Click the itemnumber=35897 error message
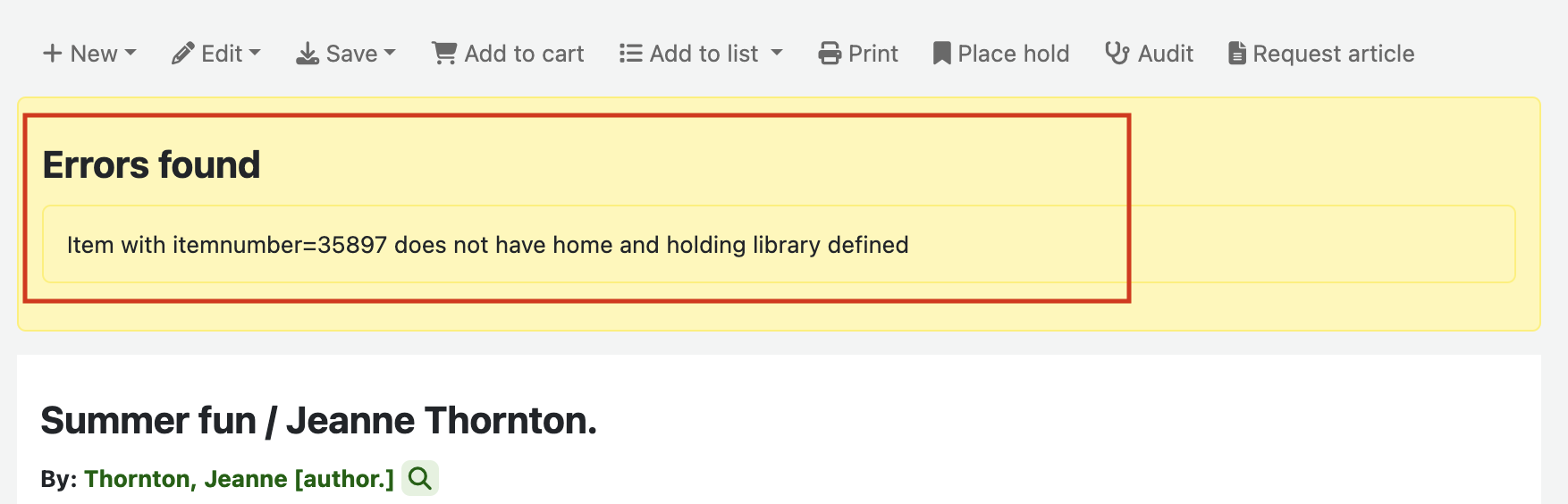 click(x=487, y=245)
